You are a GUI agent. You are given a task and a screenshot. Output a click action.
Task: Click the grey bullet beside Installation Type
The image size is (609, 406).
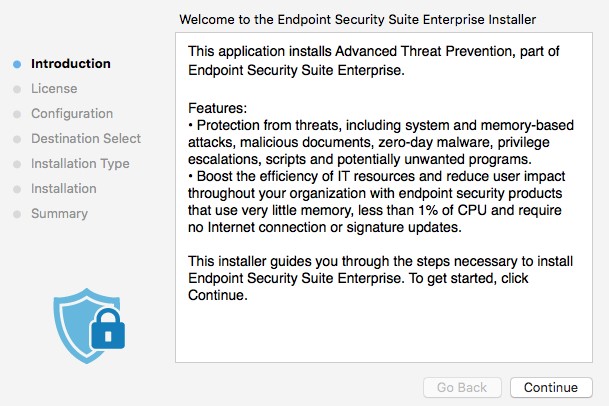17,164
